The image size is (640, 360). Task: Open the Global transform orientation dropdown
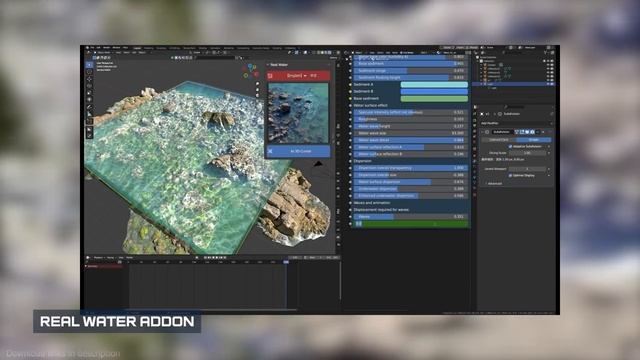[197, 53]
